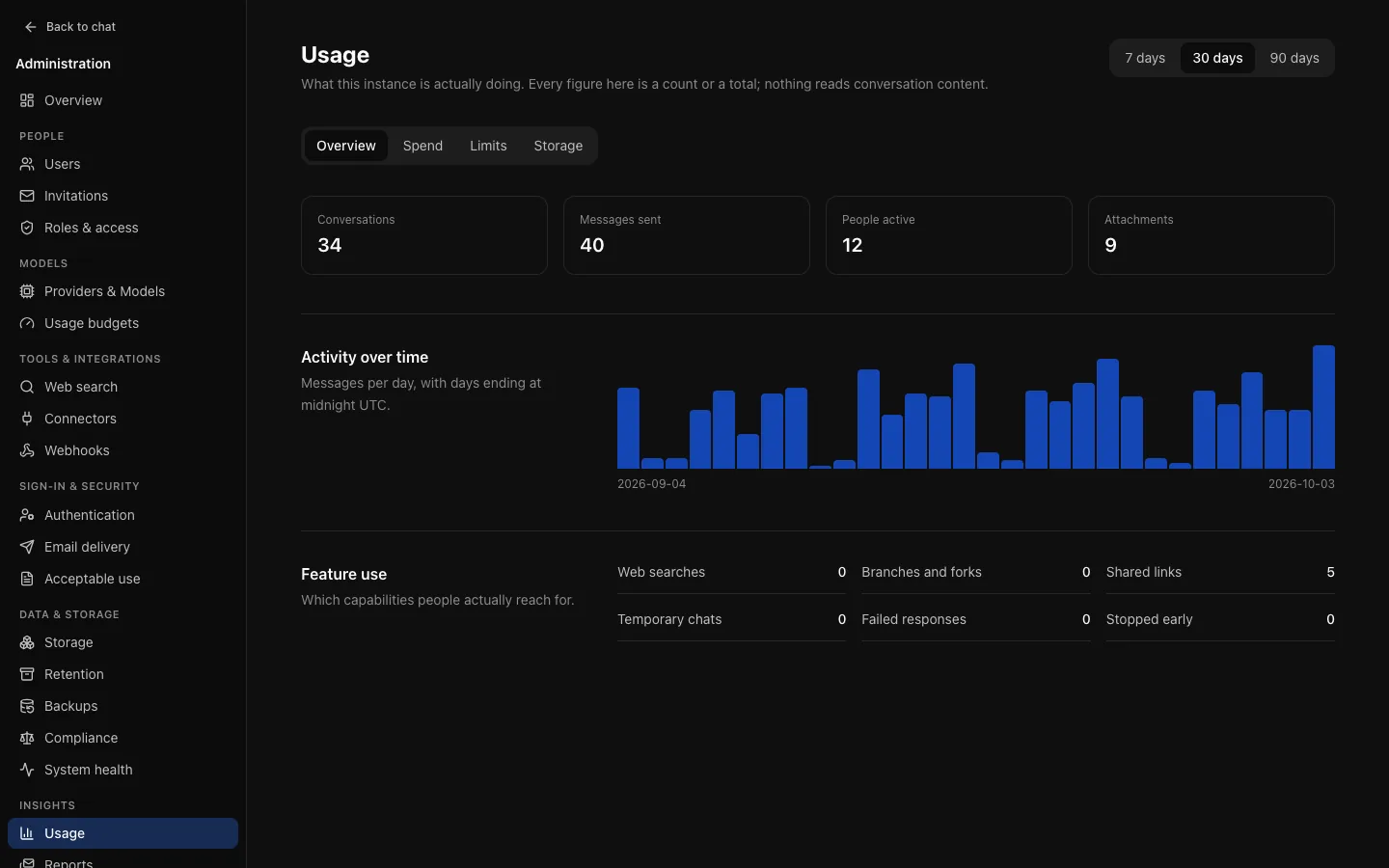Click the last bar in activity chart
Viewport: 1389px width, 868px height.
[1323, 407]
